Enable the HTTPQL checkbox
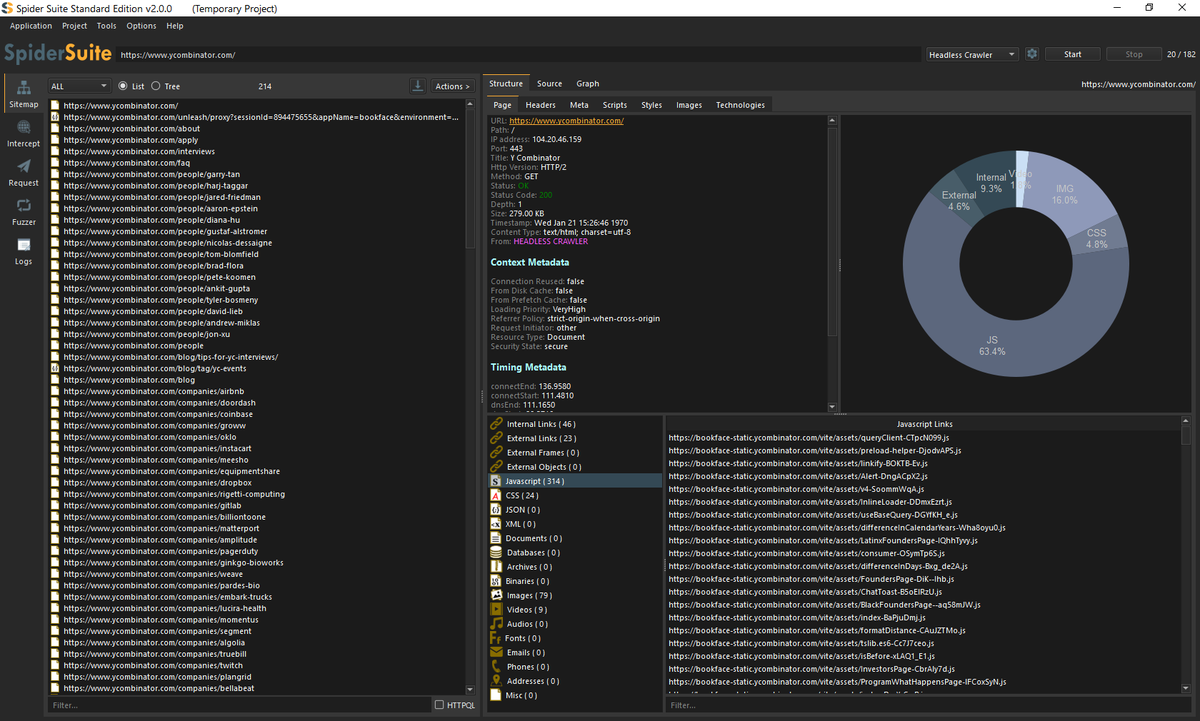 pyautogui.click(x=440, y=705)
